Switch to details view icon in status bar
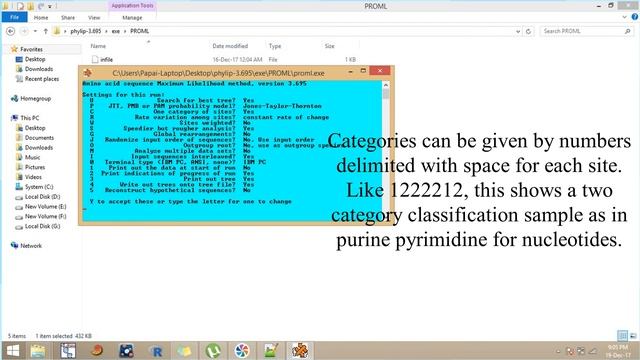 (x=622, y=336)
